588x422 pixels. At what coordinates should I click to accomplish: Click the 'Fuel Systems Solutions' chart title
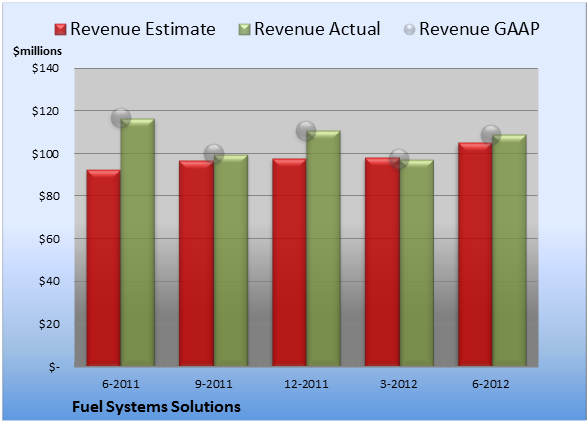point(156,407)
